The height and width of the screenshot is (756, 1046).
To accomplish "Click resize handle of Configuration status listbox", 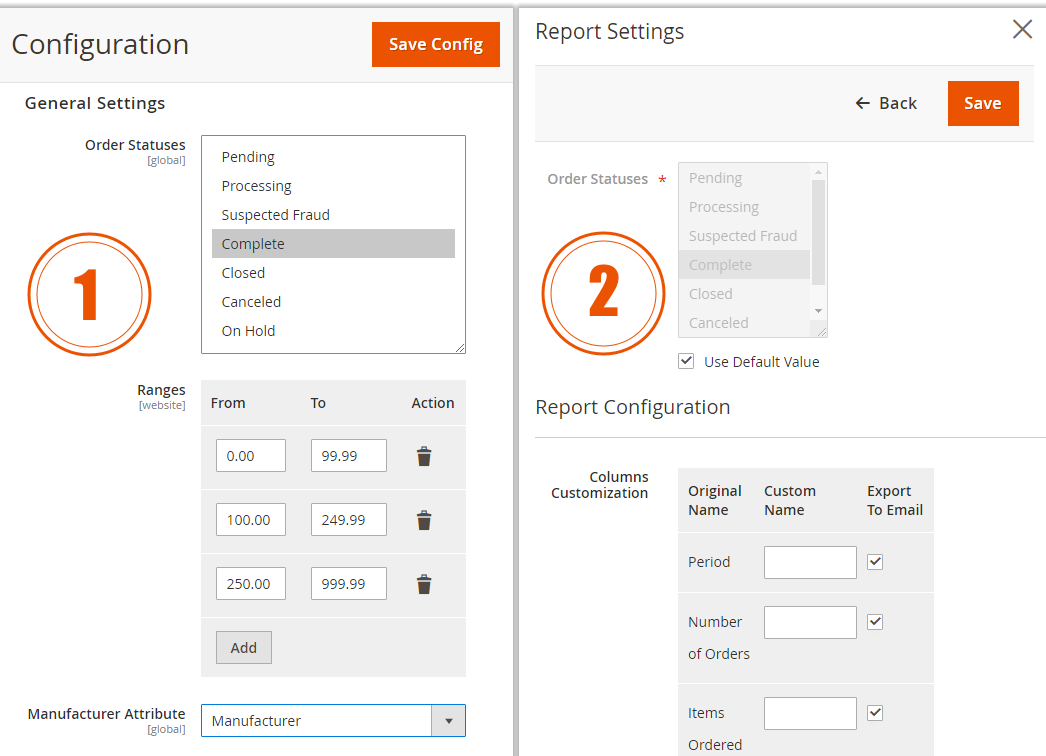I will (460, 348).
